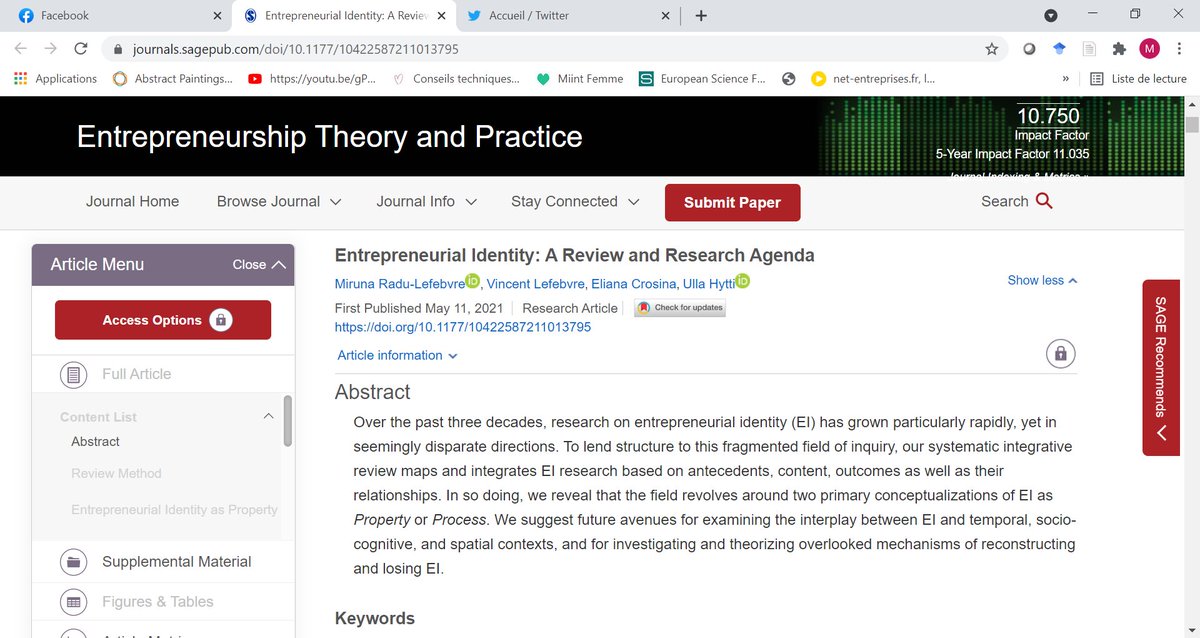Click the grey circle extension icon
The height and width of the screenshot is (638, 1200).
1029,48
